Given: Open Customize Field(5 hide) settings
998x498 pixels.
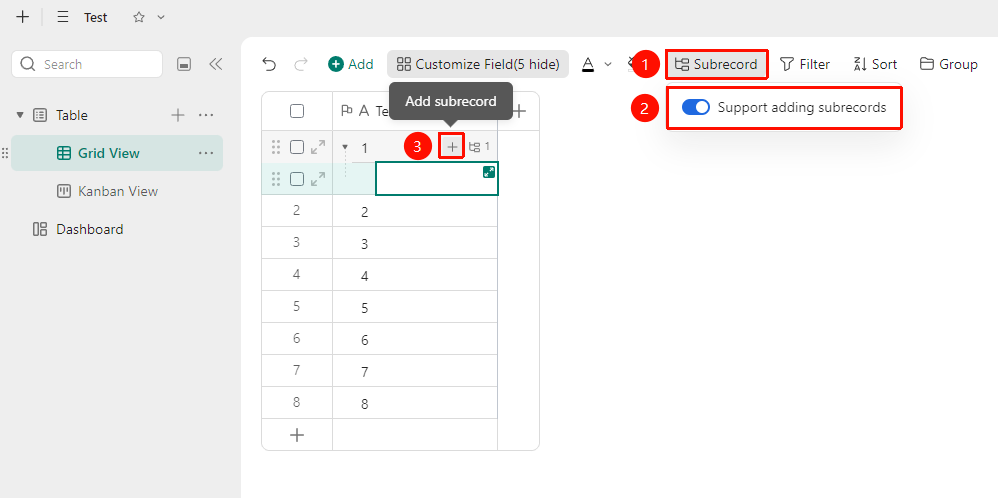Looking at the screenshot, I should click(x=478, y=64).
